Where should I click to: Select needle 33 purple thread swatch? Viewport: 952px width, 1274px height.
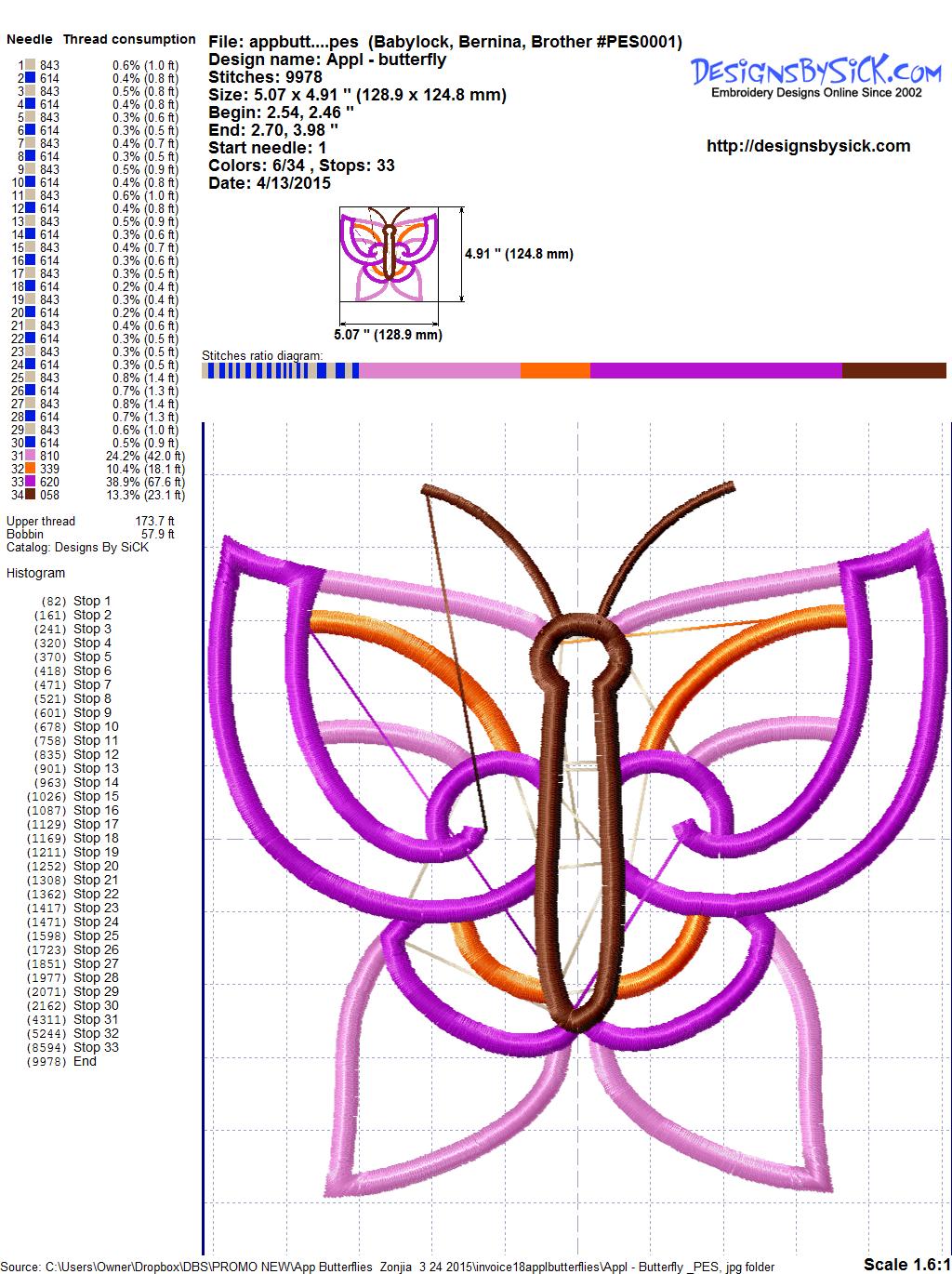[x=31, y=483]
